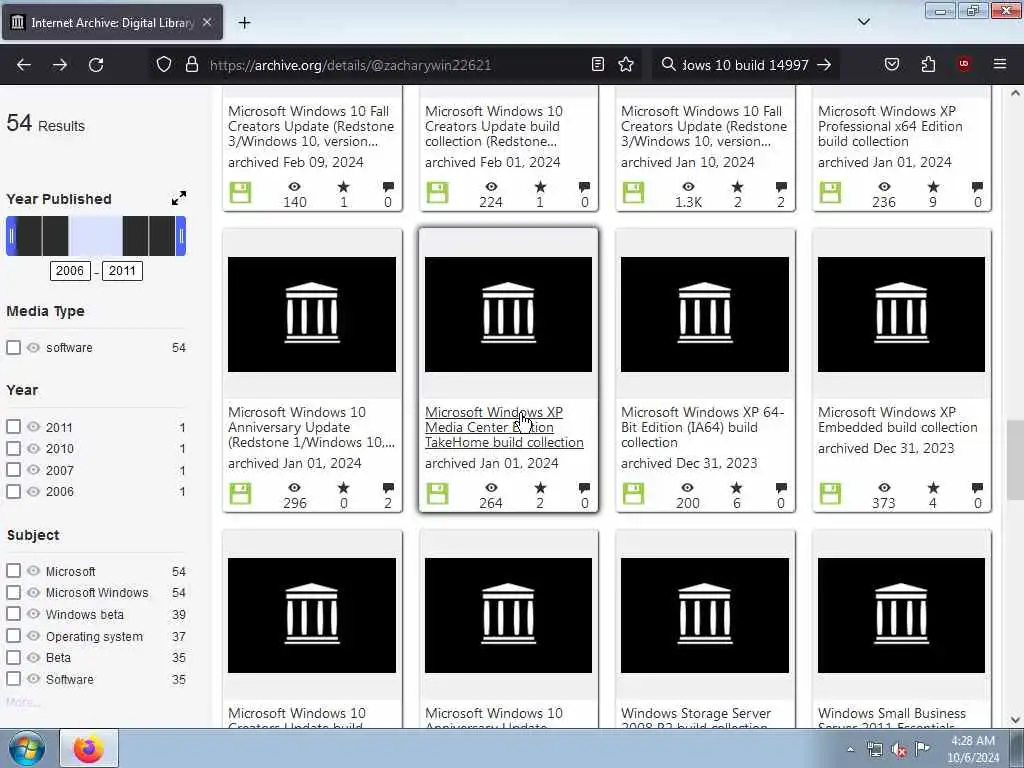The image size is (1024, 768).
Task: Open the Firefox application menu
Action: [1000, 64]
